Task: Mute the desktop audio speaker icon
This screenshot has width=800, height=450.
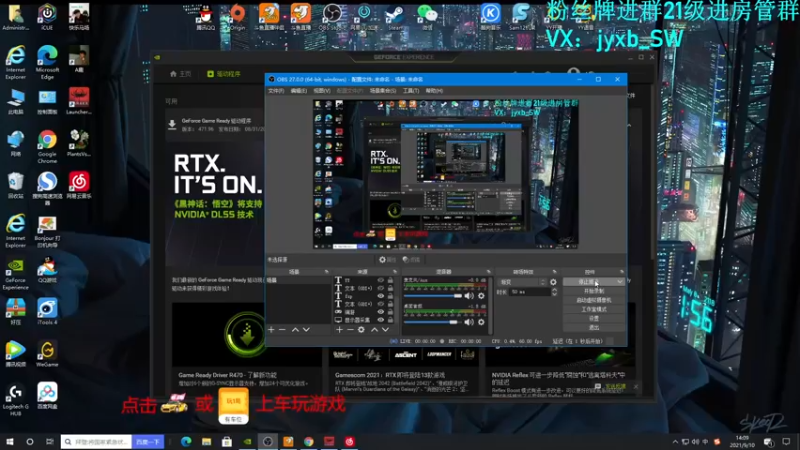Action: click(469, 322)
